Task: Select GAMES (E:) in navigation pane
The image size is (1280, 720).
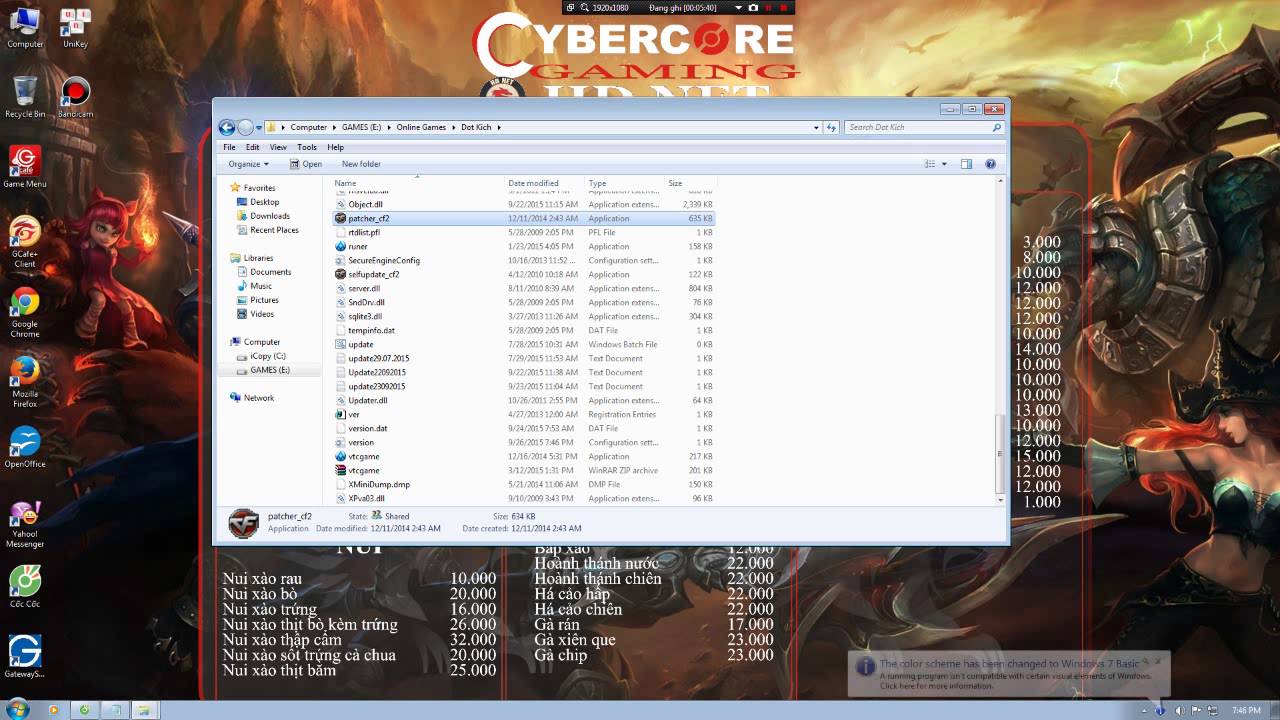Action: click(270, 370)
